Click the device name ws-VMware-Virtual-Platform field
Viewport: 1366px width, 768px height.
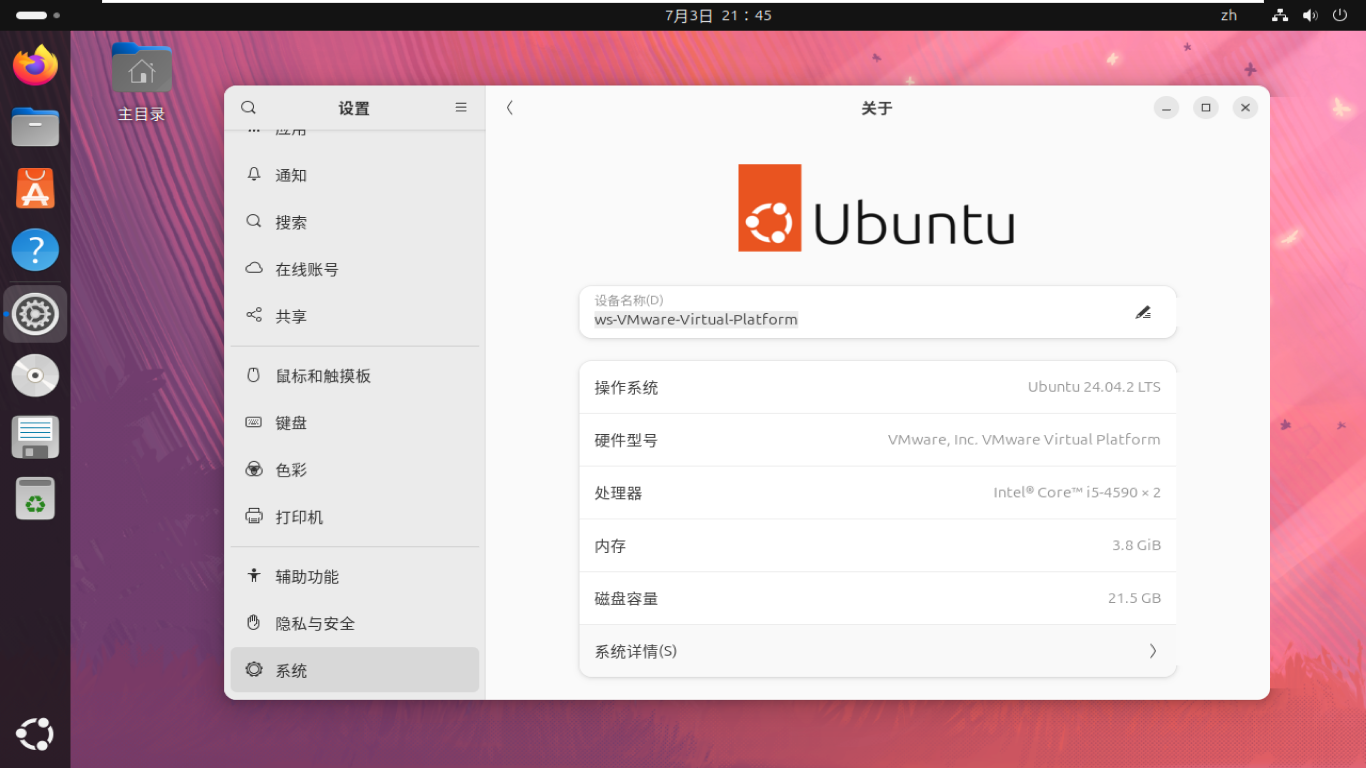click(x=877, y=312)
